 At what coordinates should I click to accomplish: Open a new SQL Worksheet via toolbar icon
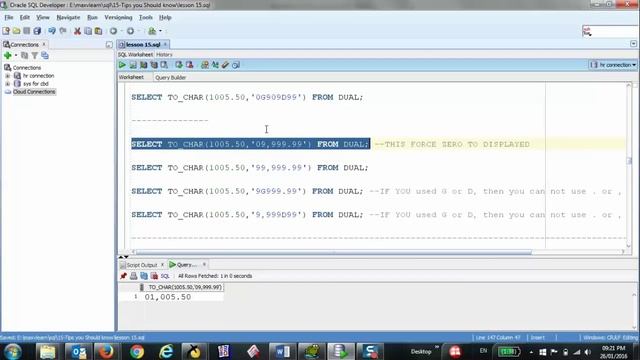152,31
